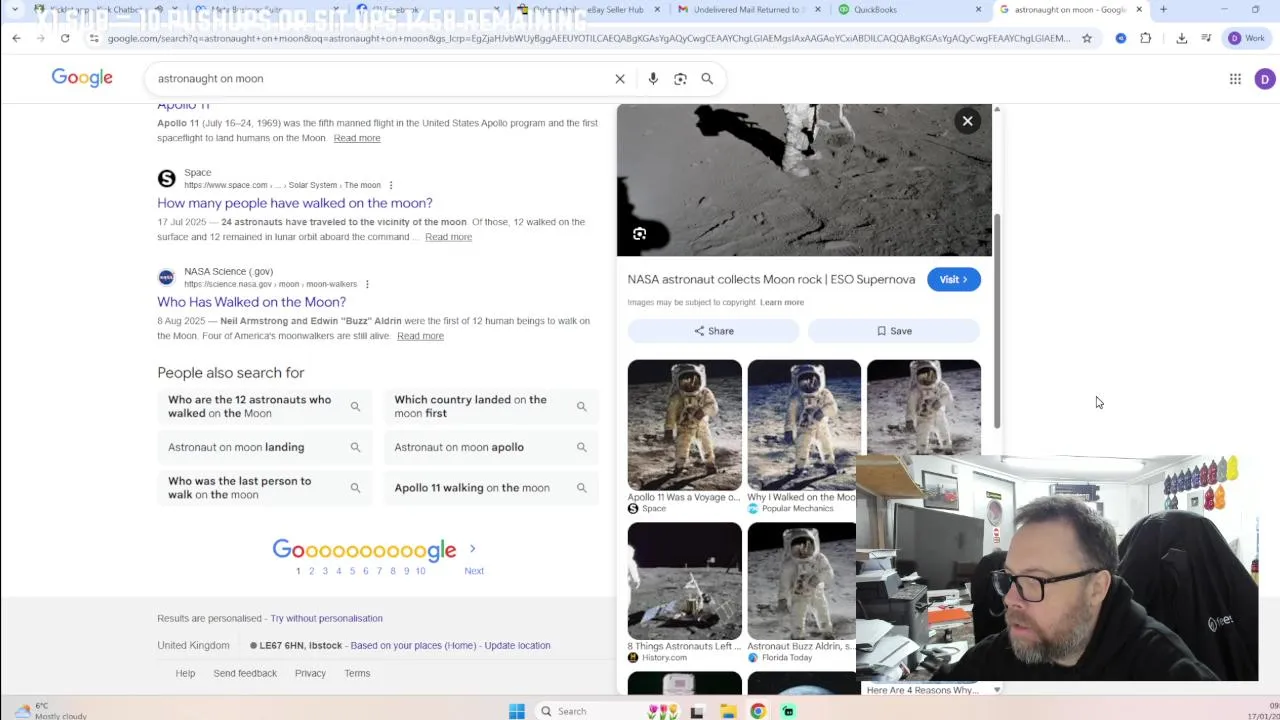Search Who was the last person suggestion

point(264,488)
